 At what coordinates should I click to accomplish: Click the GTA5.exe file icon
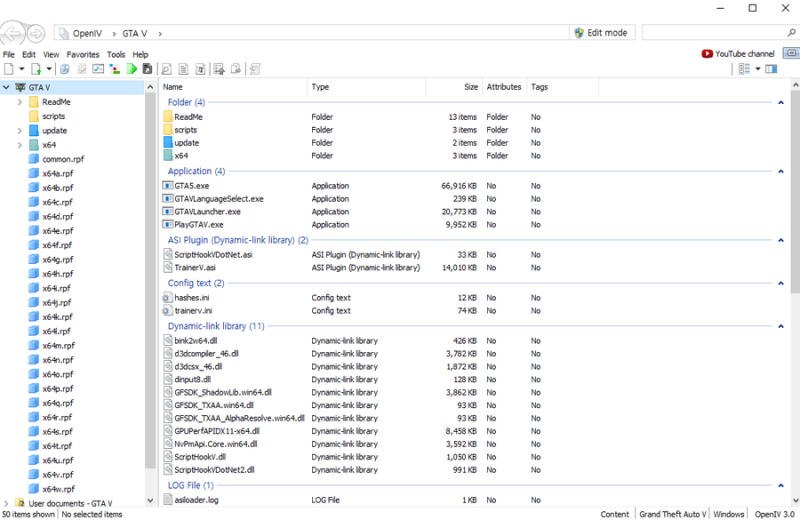167,186
